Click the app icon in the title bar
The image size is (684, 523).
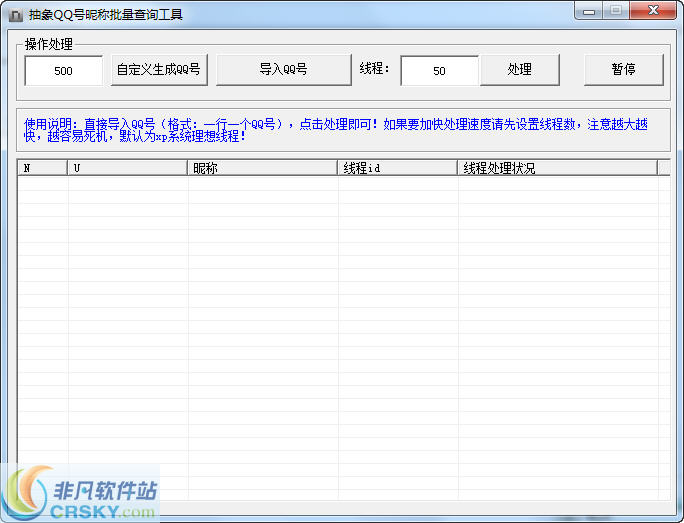click(16, 15)
